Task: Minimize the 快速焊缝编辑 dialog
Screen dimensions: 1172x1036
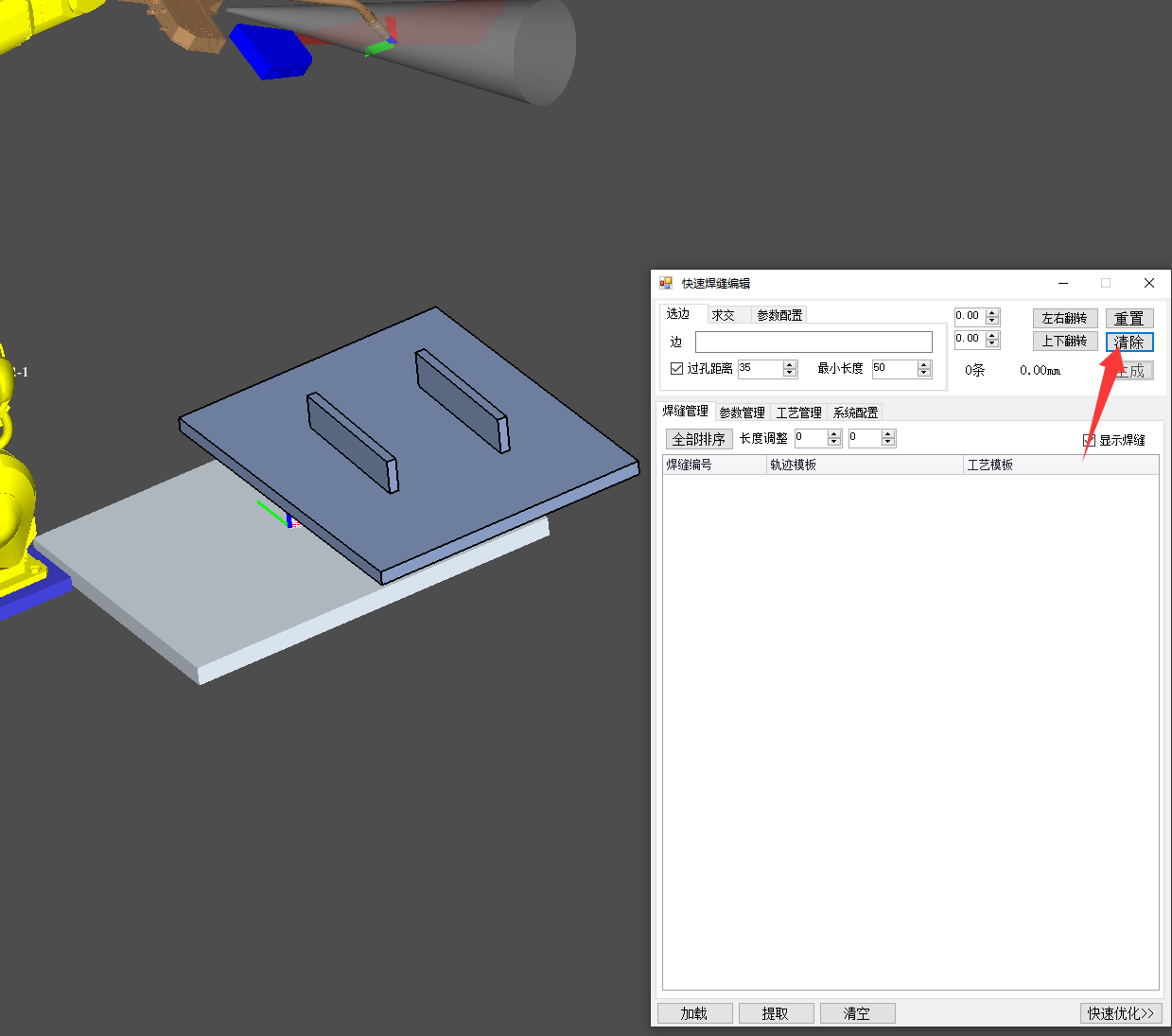Action: click(x=1063, y=283)
